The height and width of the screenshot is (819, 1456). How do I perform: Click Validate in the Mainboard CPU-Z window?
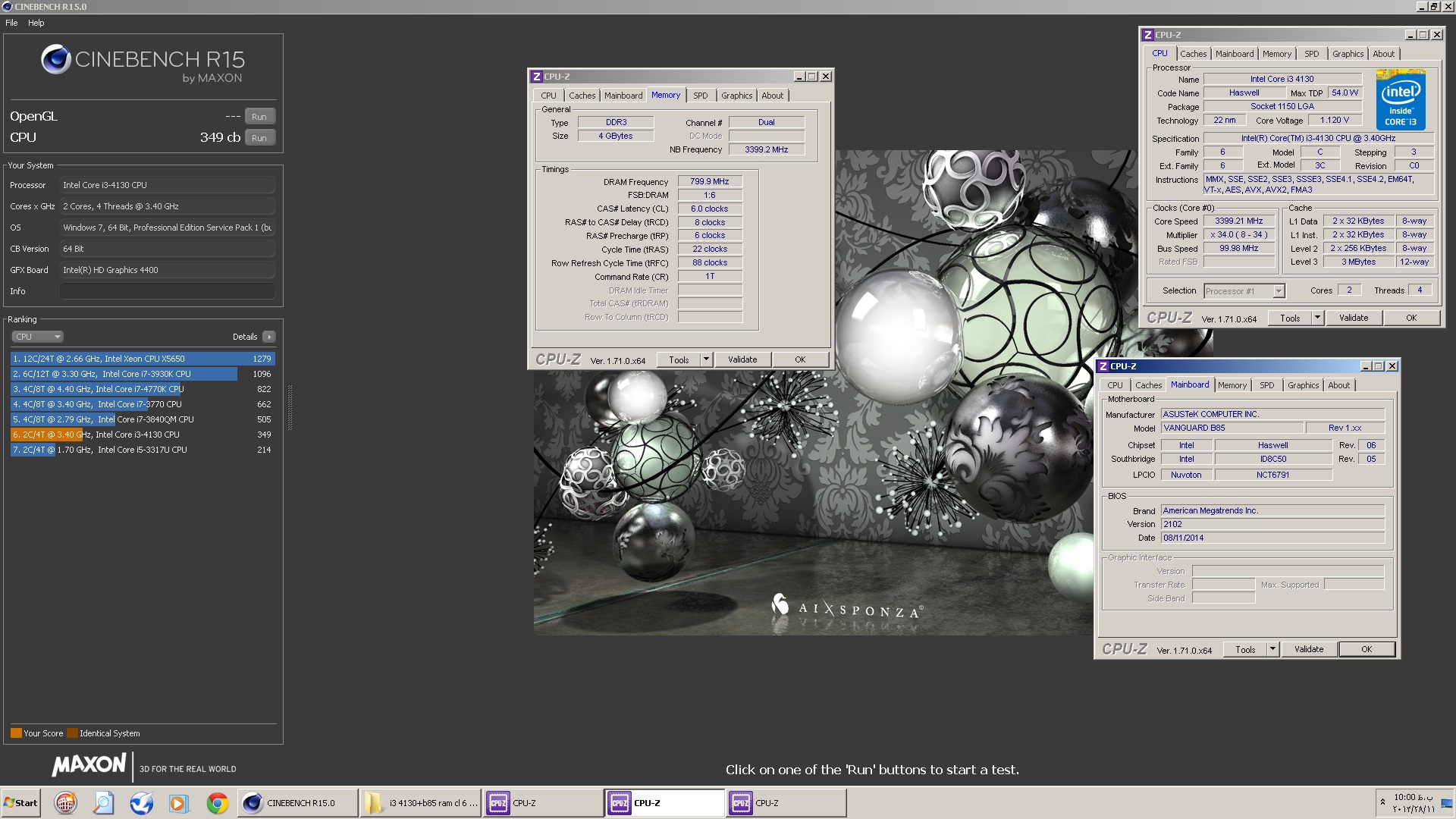(1308, 649)
